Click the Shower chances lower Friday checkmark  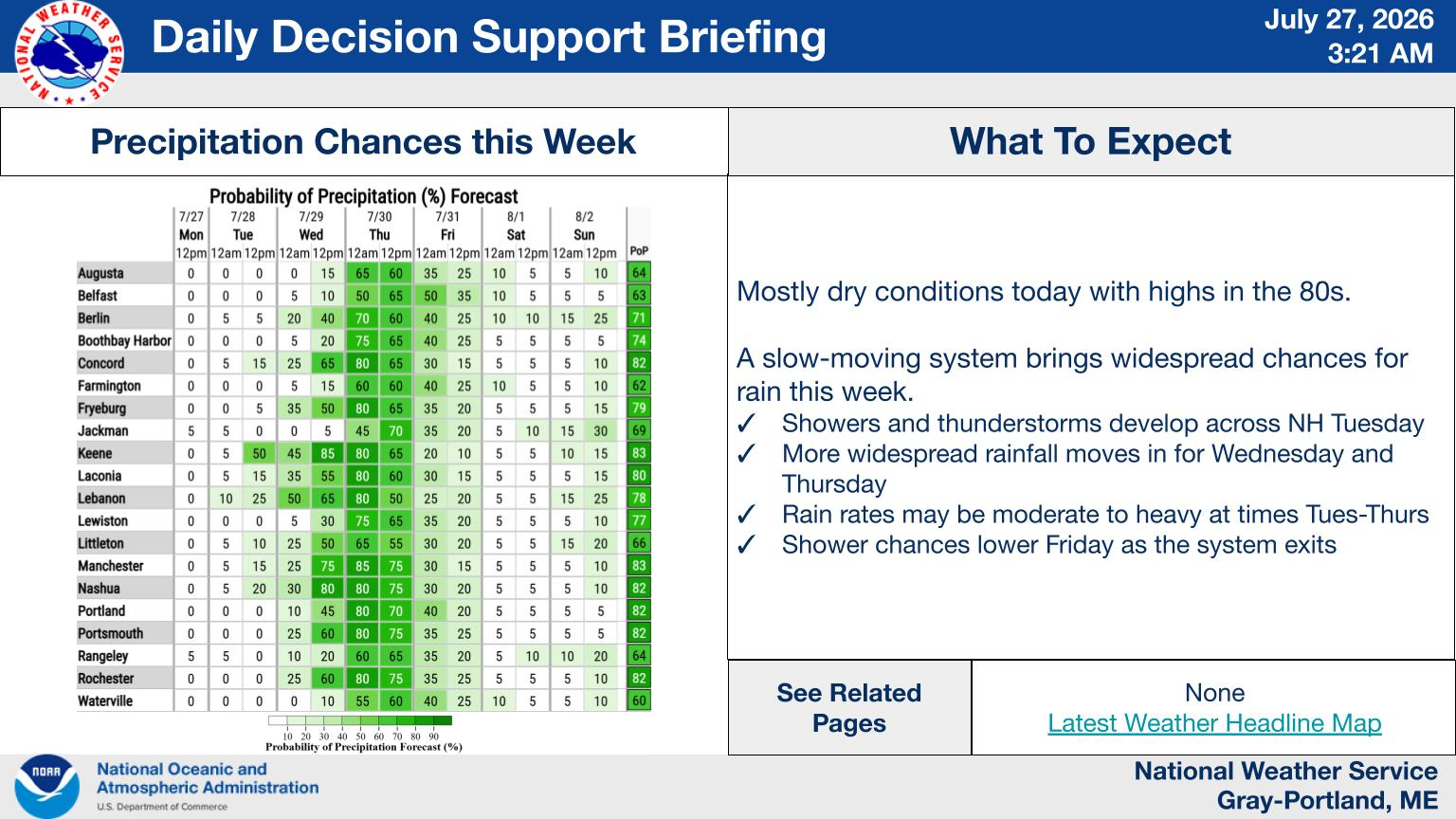click(746, 545)
